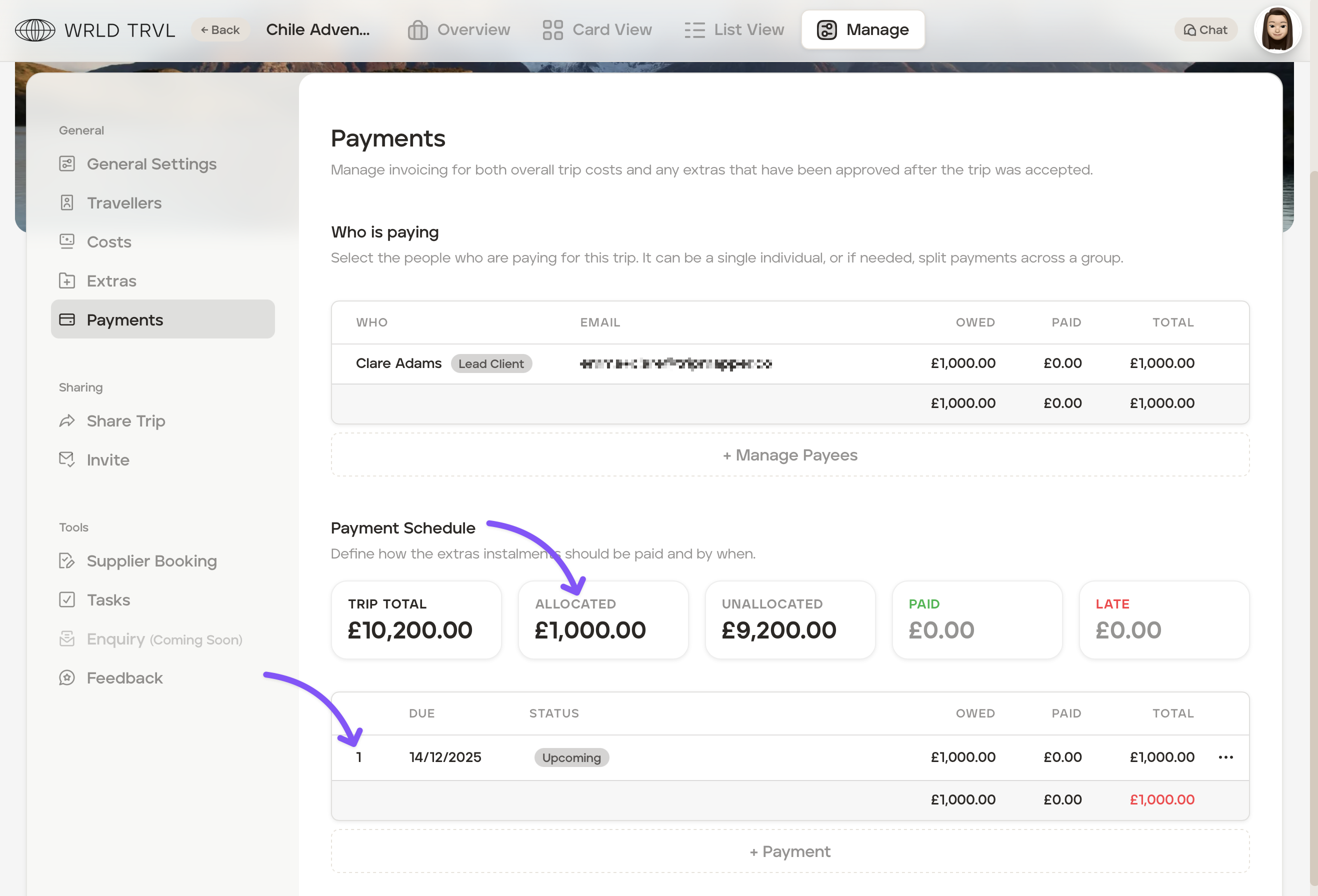Viewport: 1318px width, 896px height.
Task: Click the Supplier Booking icon
Action: 67,561
